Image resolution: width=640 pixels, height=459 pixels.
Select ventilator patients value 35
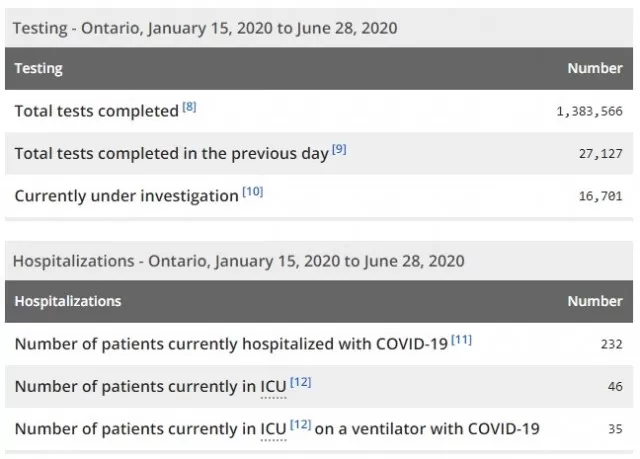(616, 429)
